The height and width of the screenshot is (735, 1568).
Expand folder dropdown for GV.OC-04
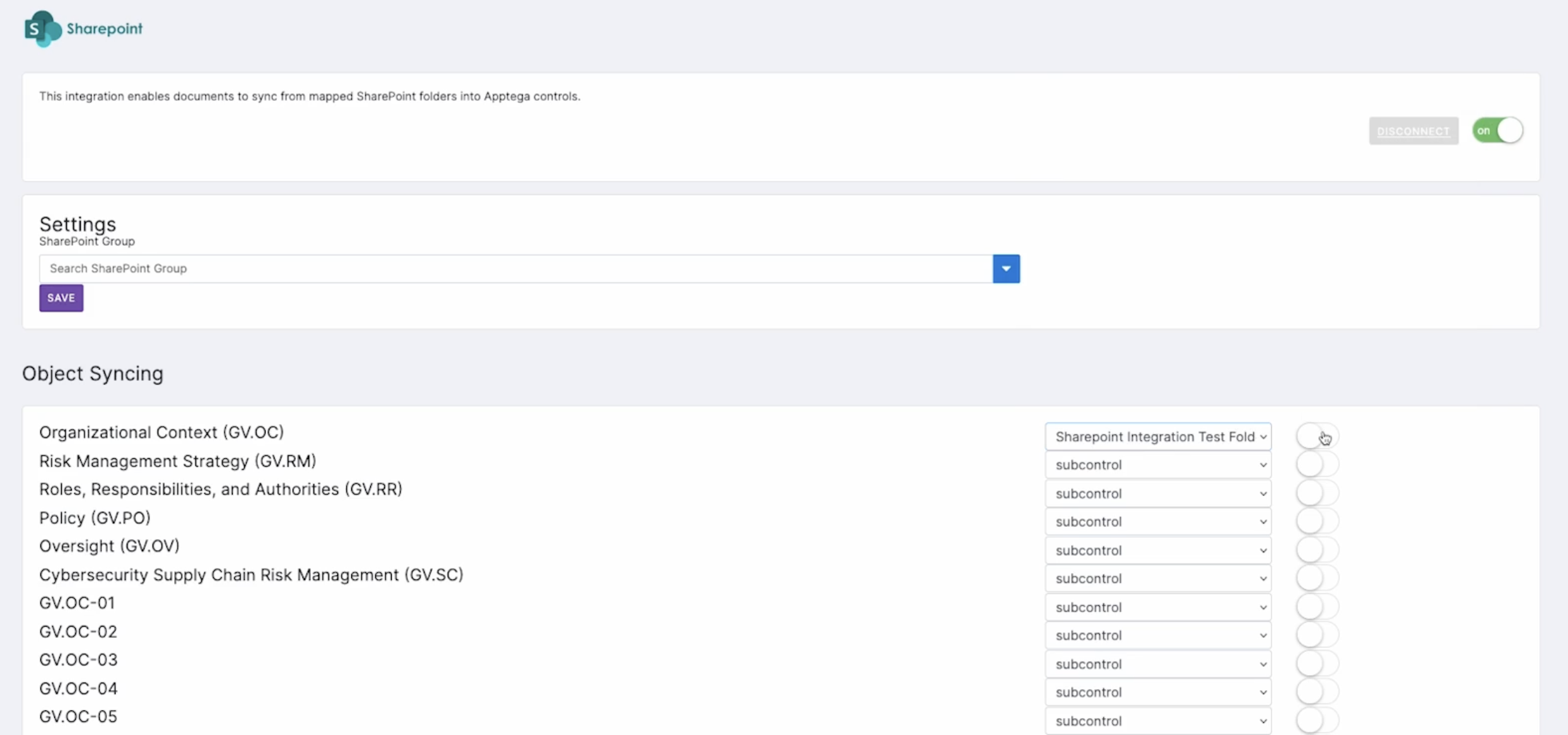pyautogui.click(x=1157, y=692)
